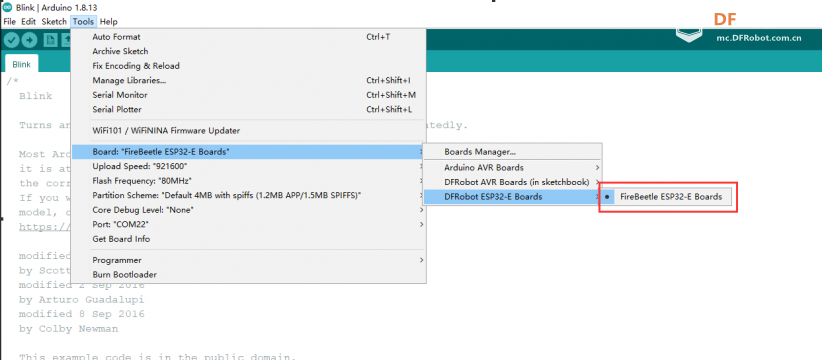This screenshot has height=360, width=822.
Task: Choose Archive Sketch
Action: [248, 51]
